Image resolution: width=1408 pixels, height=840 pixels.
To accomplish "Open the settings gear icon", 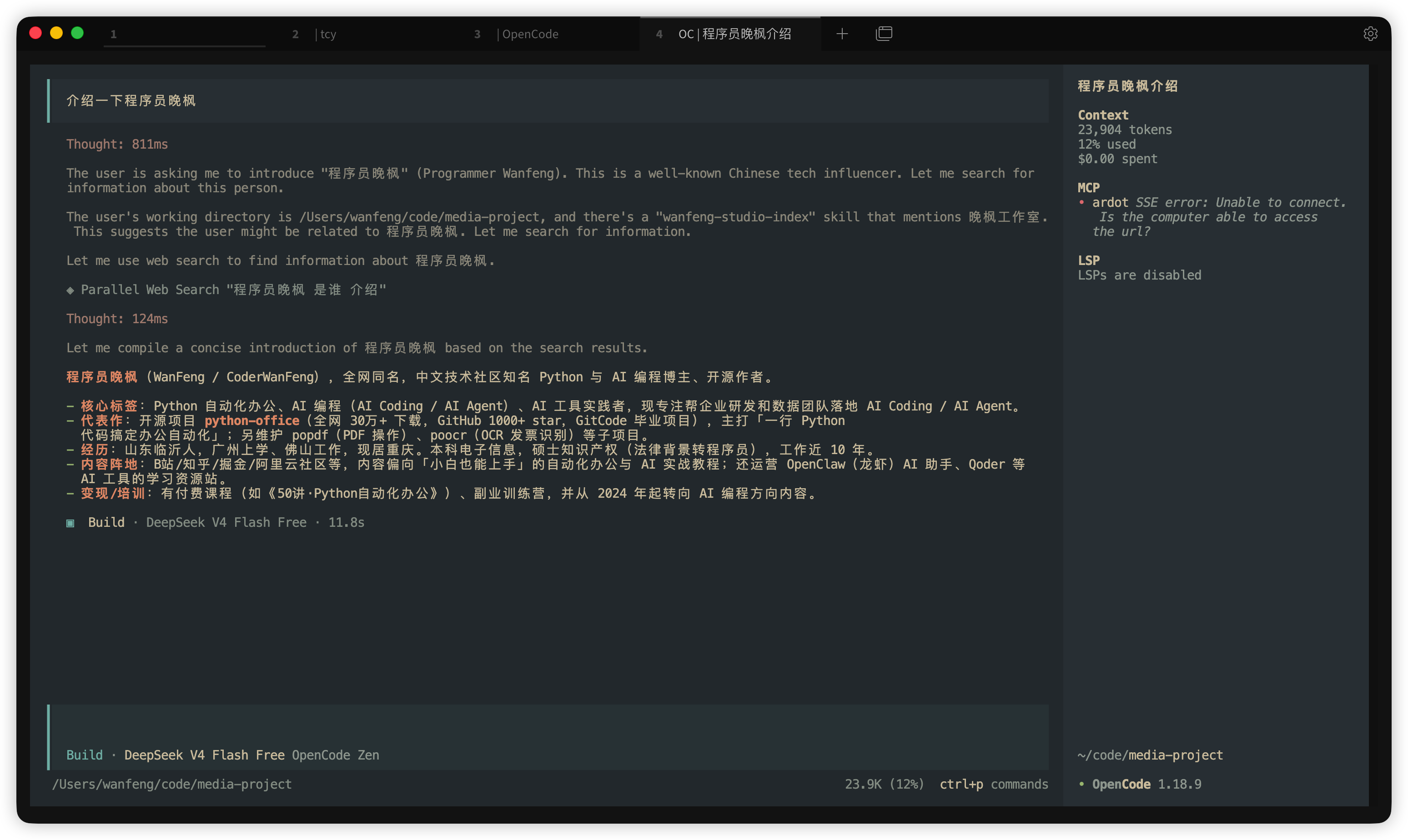I will click(1370, 34).
